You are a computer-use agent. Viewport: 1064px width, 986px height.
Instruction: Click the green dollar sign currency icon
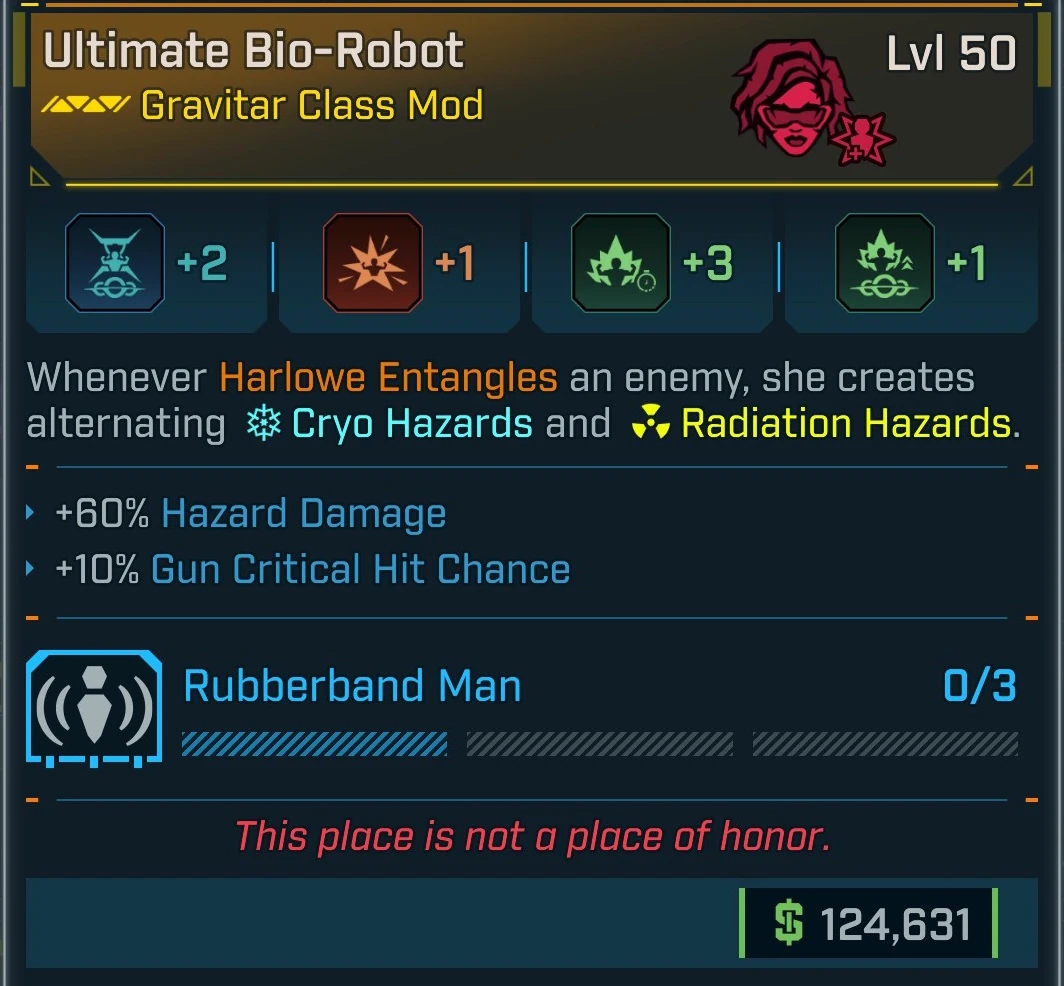point(788,923)
